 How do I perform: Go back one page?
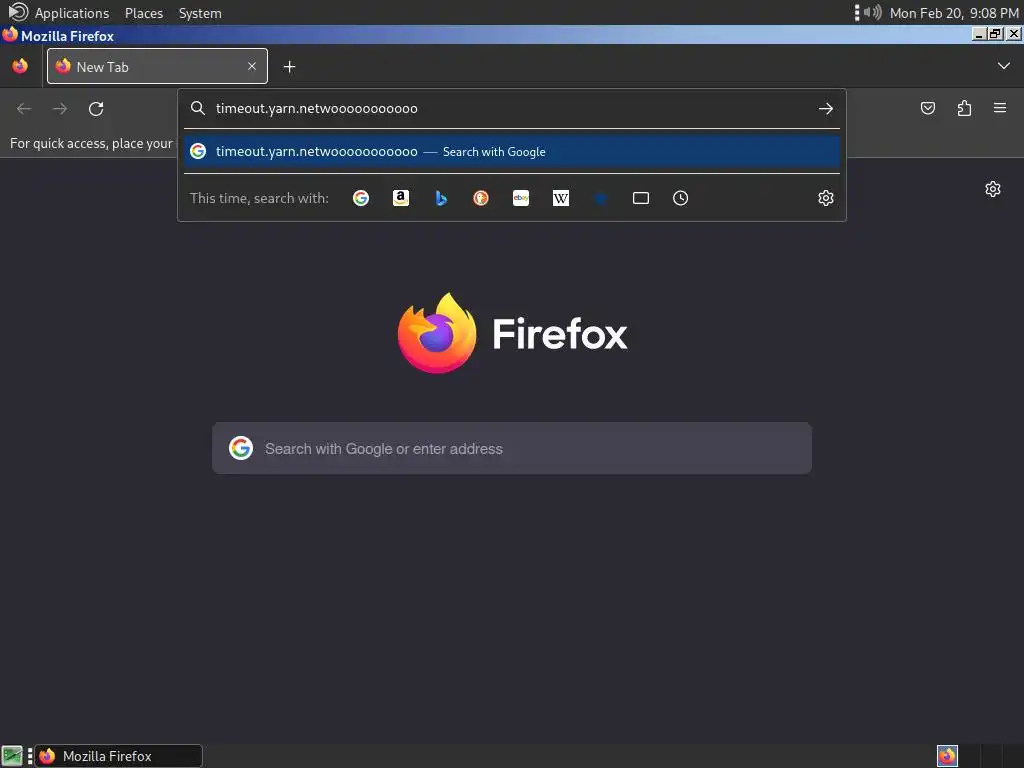pos(24,108)
